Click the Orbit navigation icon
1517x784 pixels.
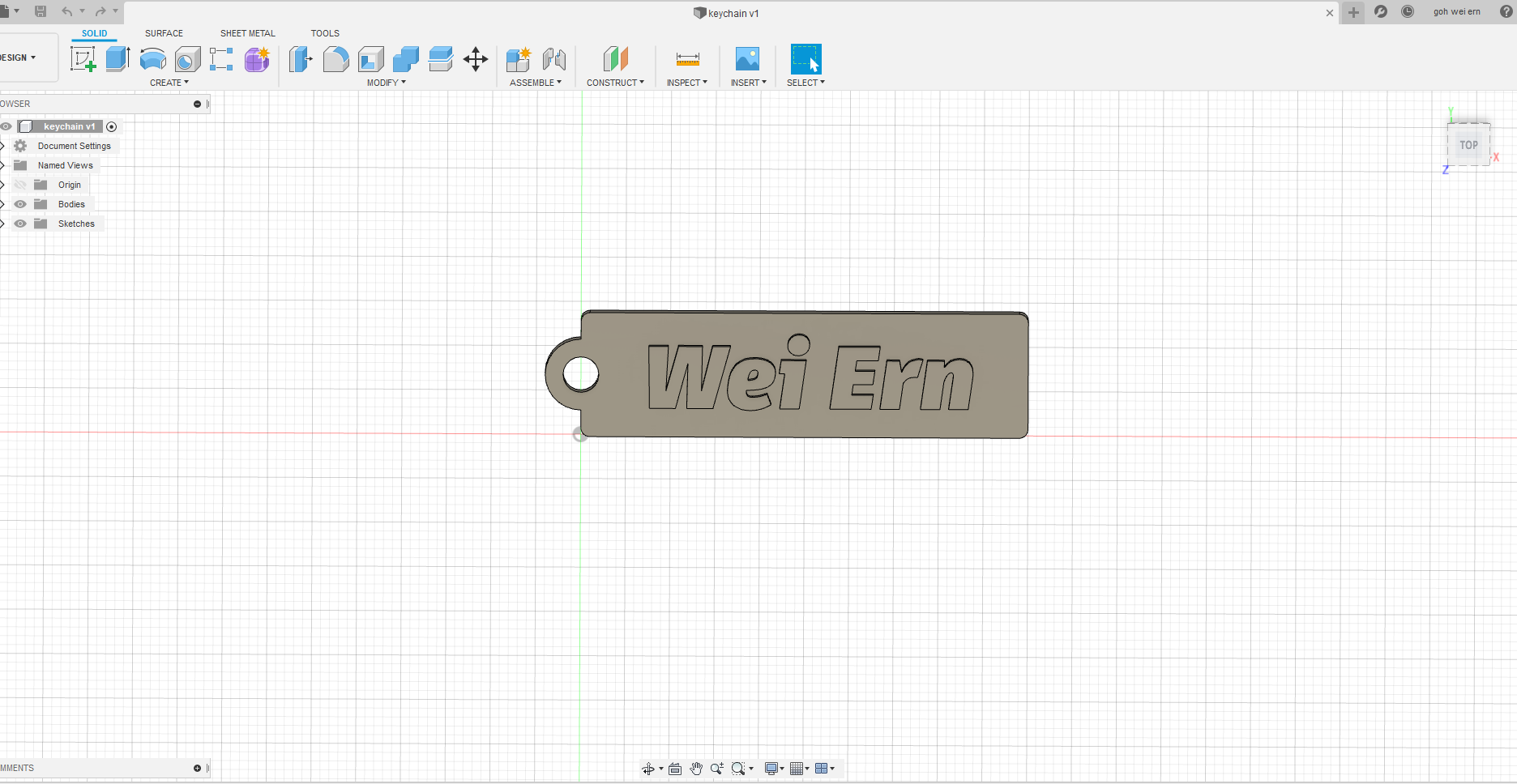pos(648,769)
